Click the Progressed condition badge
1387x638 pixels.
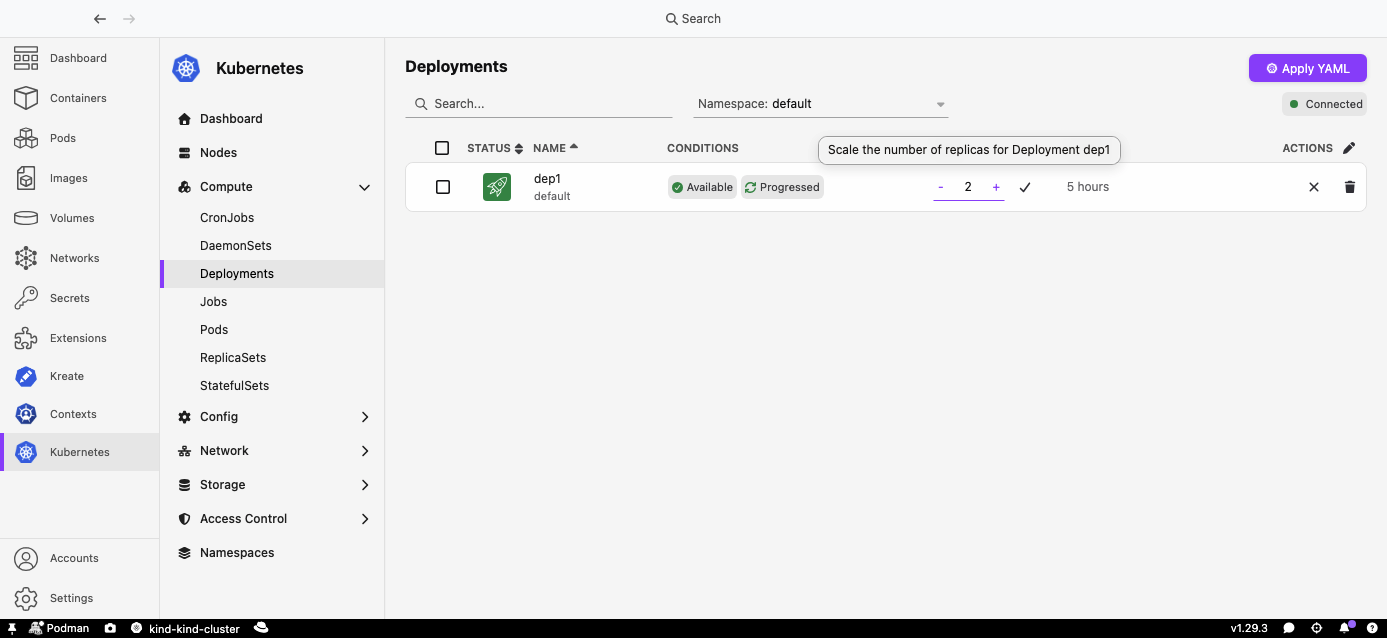782,187
